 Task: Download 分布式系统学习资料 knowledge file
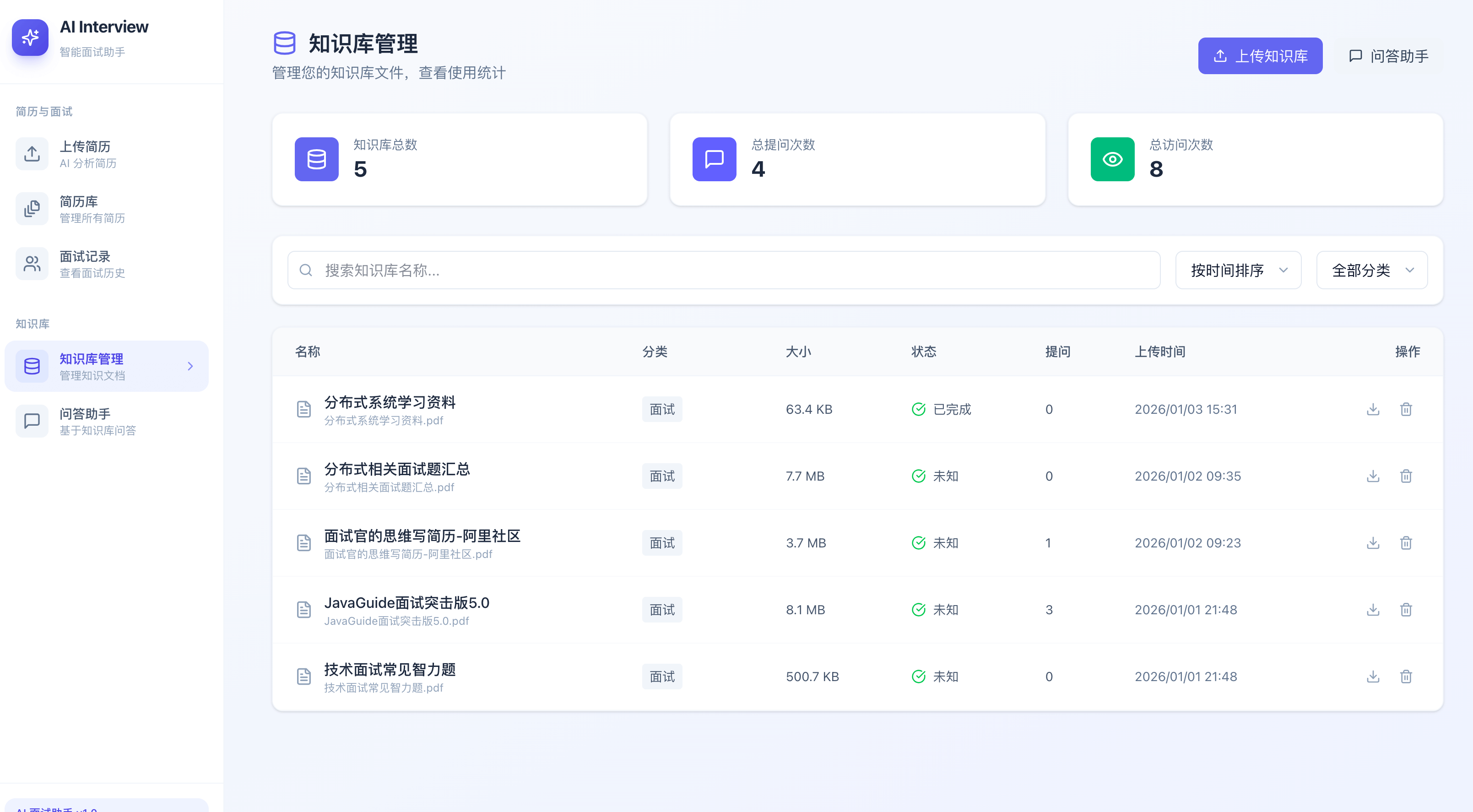[1372, 409]
